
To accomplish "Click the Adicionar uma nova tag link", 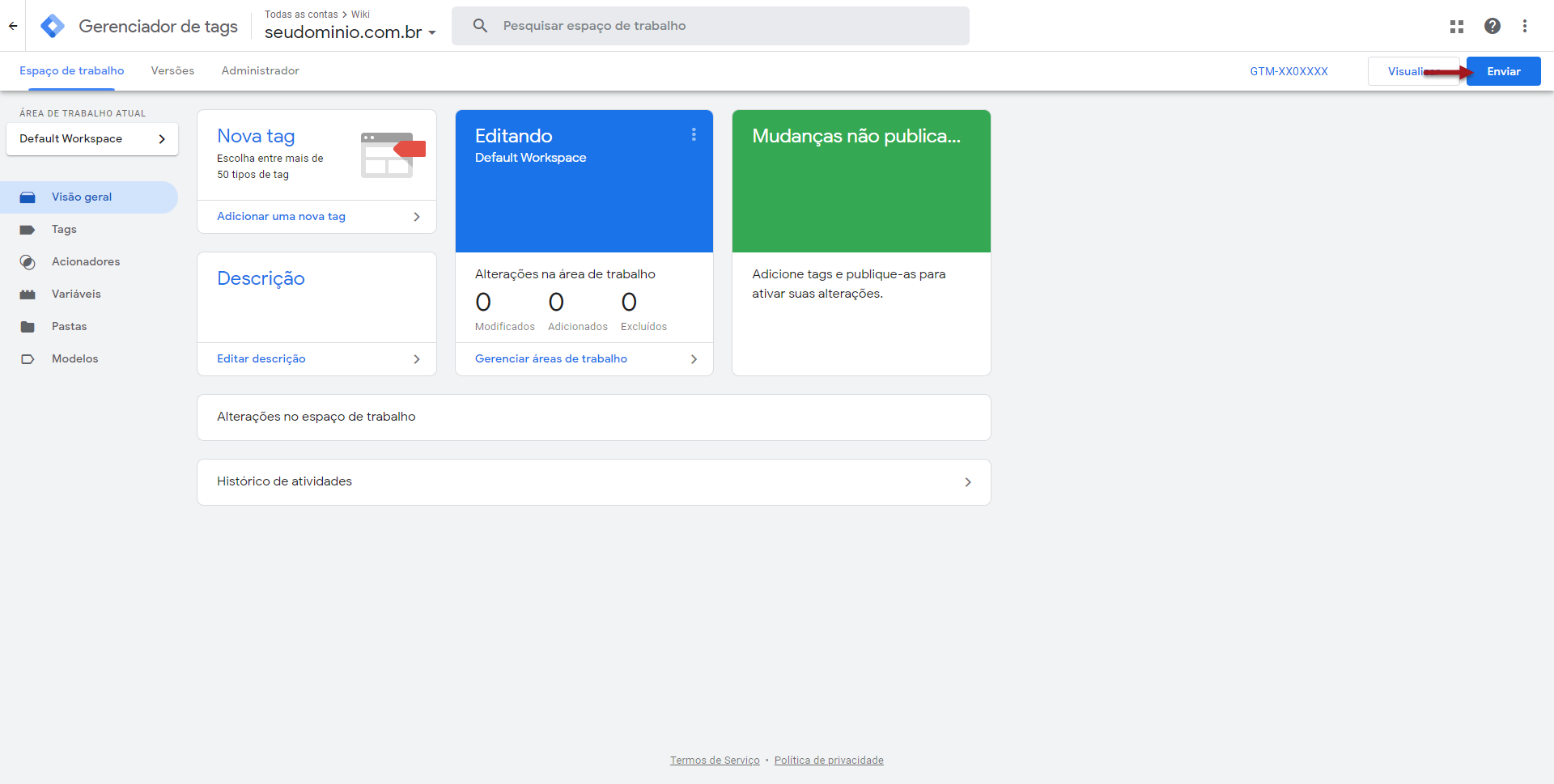I will 281,217.
